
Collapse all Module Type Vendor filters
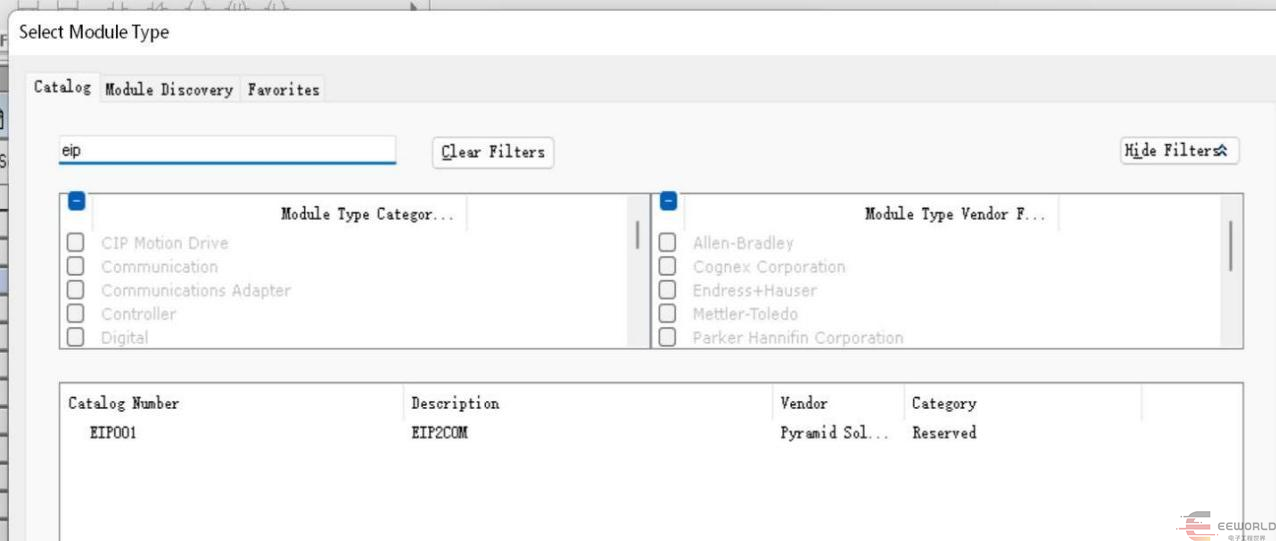(669, 201)
